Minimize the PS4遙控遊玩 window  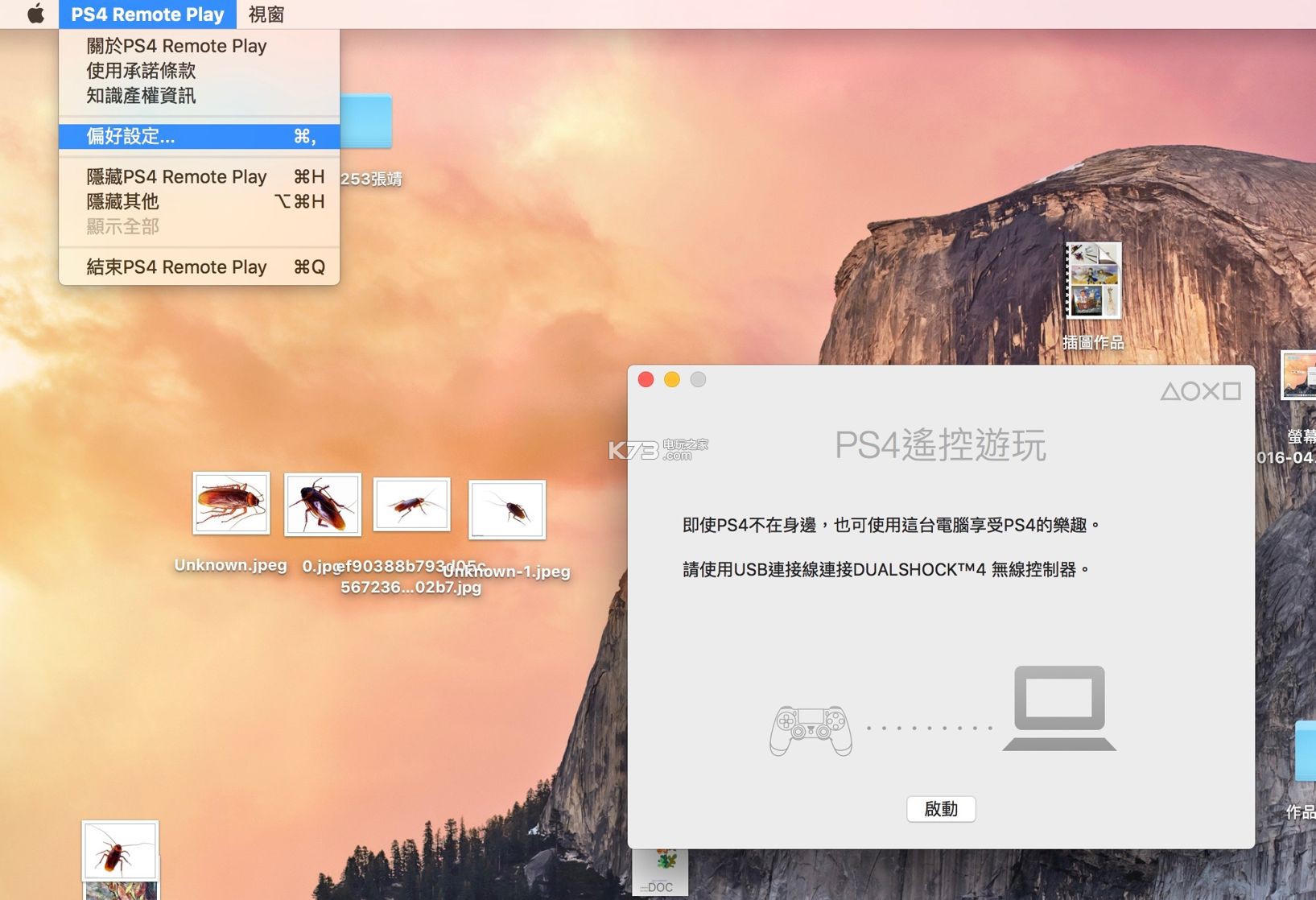coord(672,379)
